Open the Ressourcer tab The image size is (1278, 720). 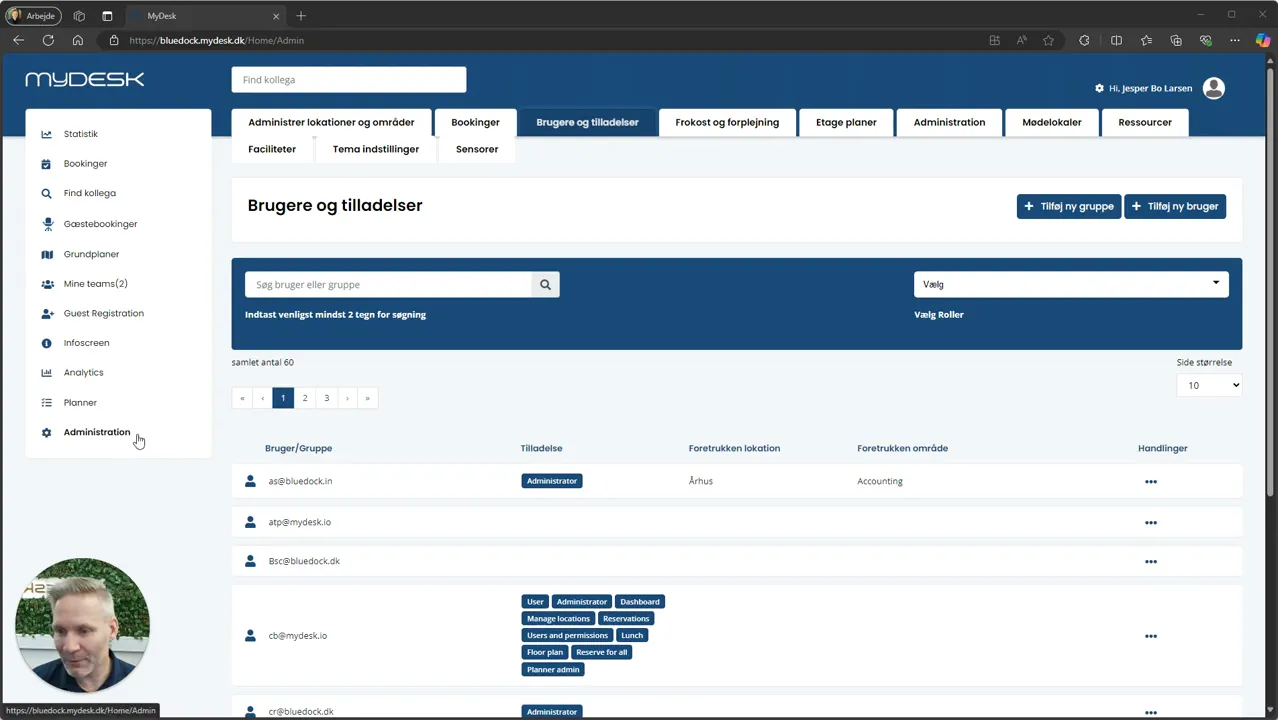(x=1145, y=122)
